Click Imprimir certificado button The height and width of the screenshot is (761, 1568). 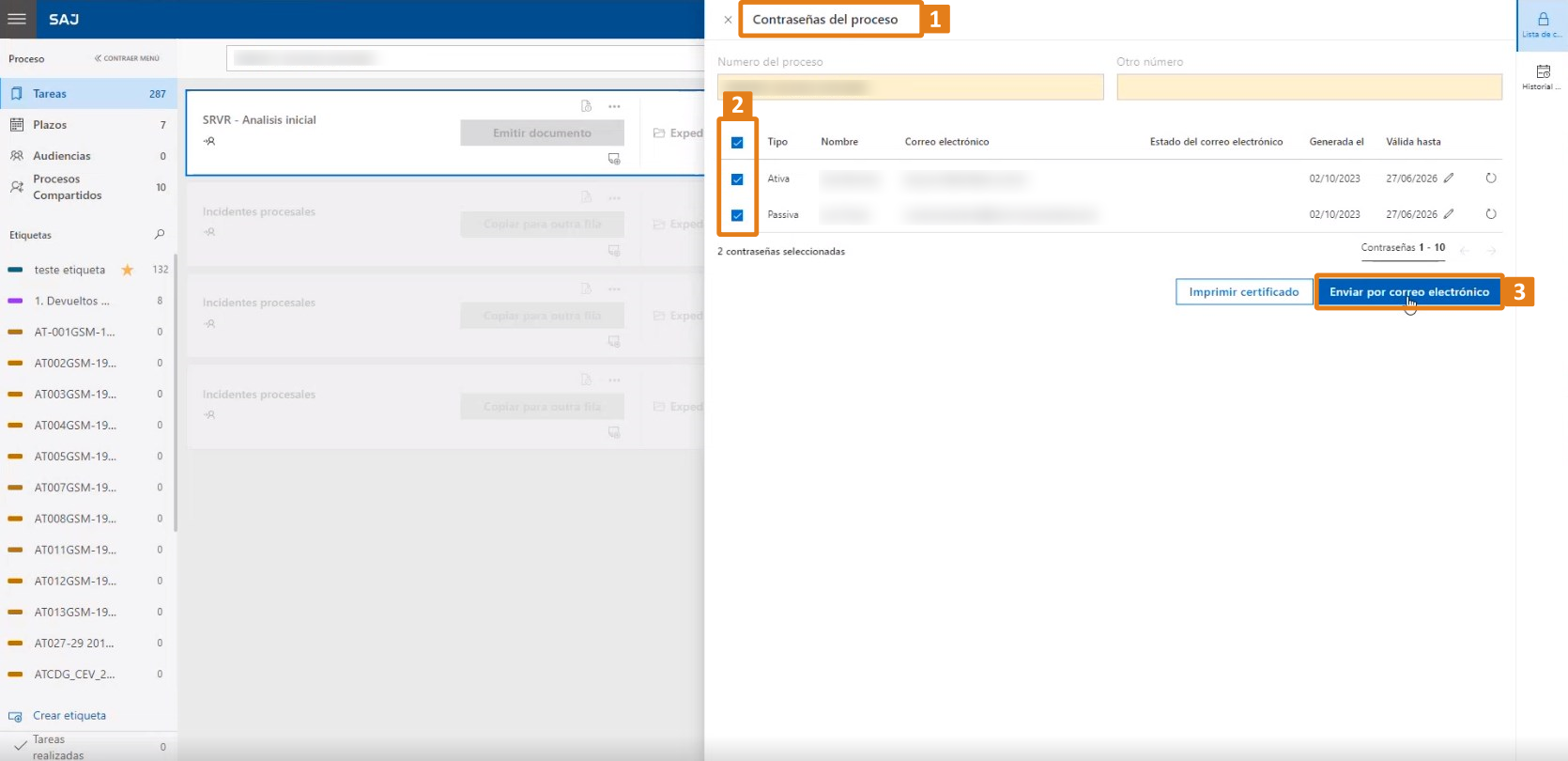click(1244, 292)
